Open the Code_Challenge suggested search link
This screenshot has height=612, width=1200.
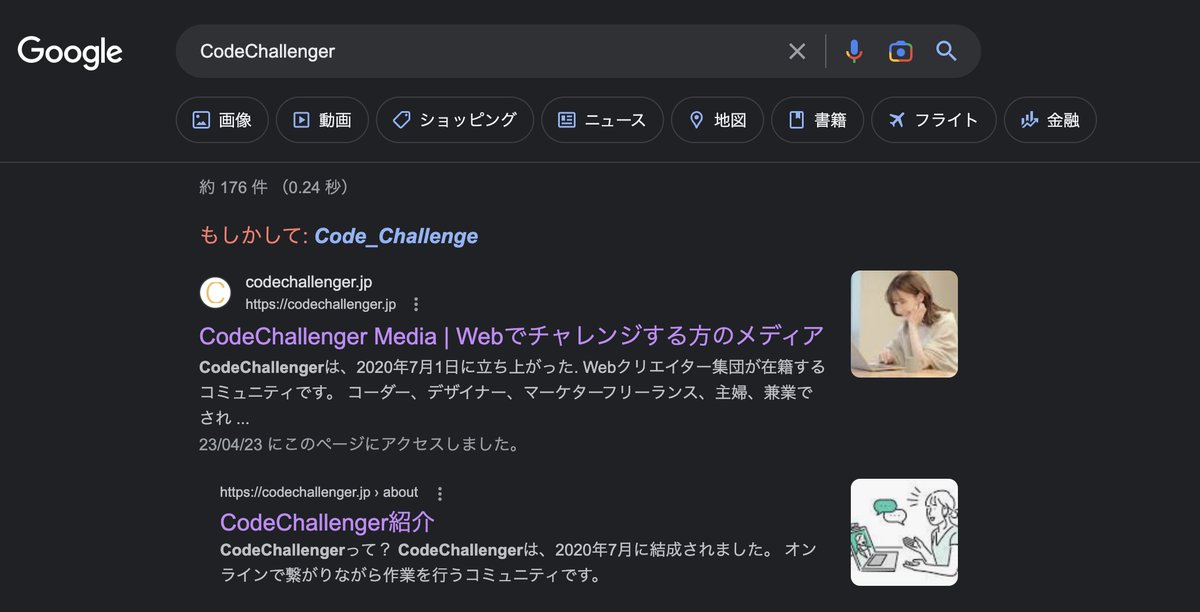(396, 236)
